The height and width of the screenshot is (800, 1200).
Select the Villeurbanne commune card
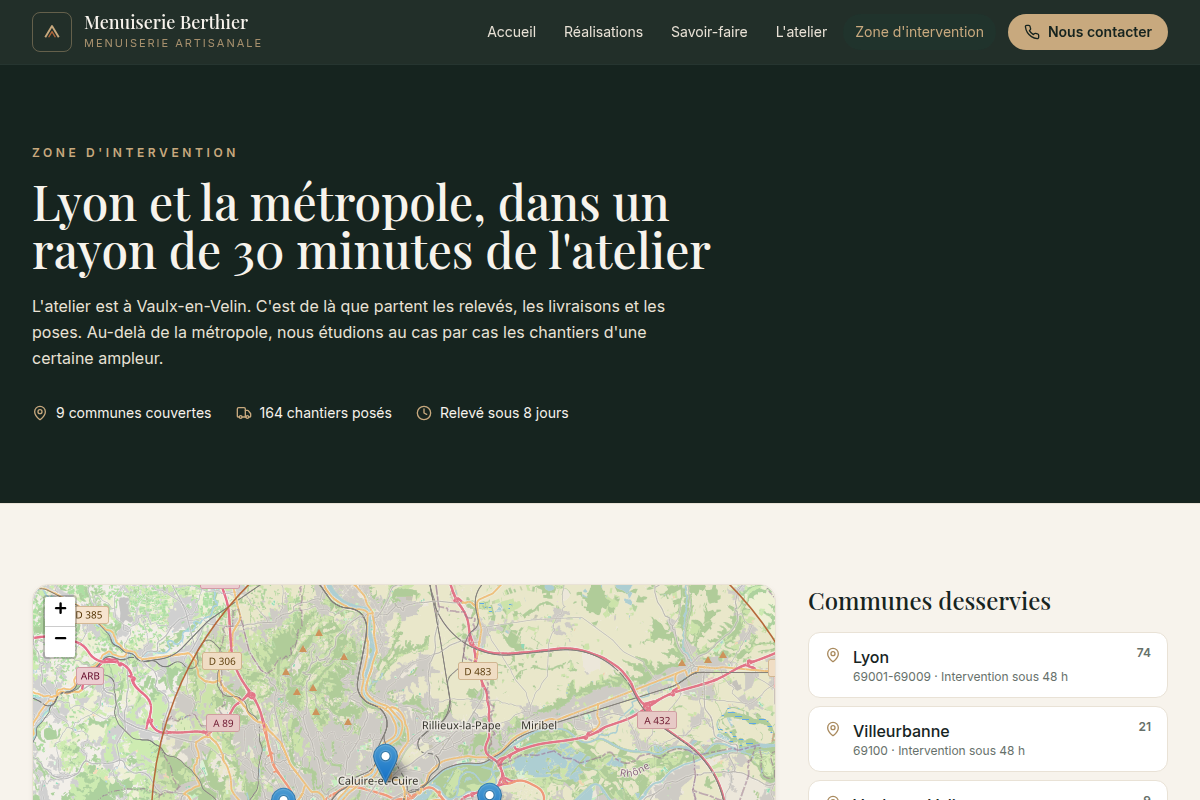[988, 739]
